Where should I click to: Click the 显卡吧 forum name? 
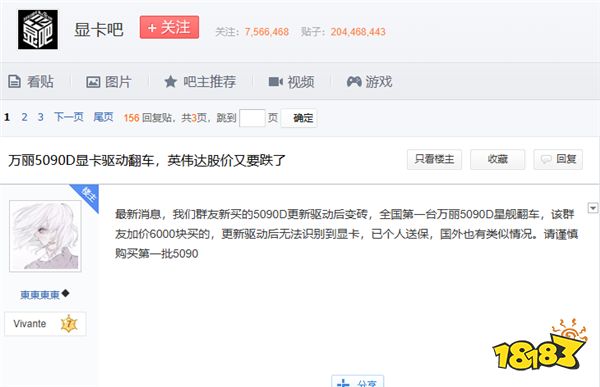click(99, 30)
